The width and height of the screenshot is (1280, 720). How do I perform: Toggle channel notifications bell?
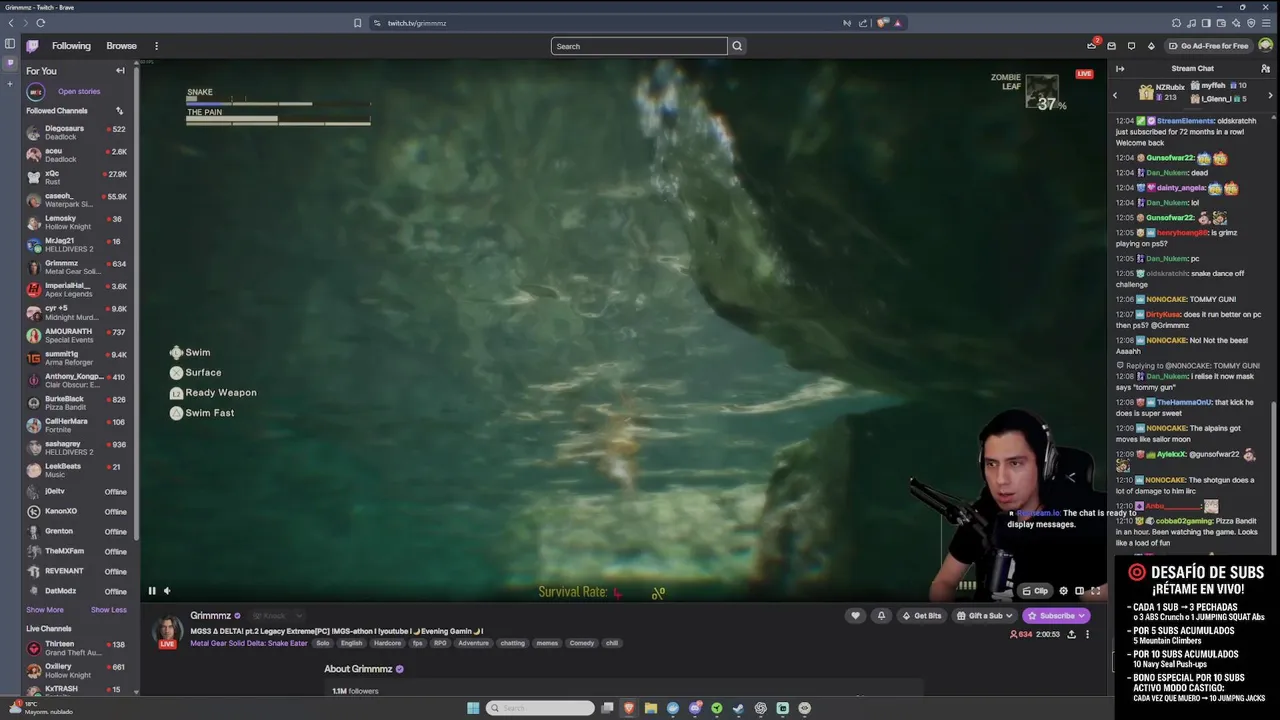881,616
